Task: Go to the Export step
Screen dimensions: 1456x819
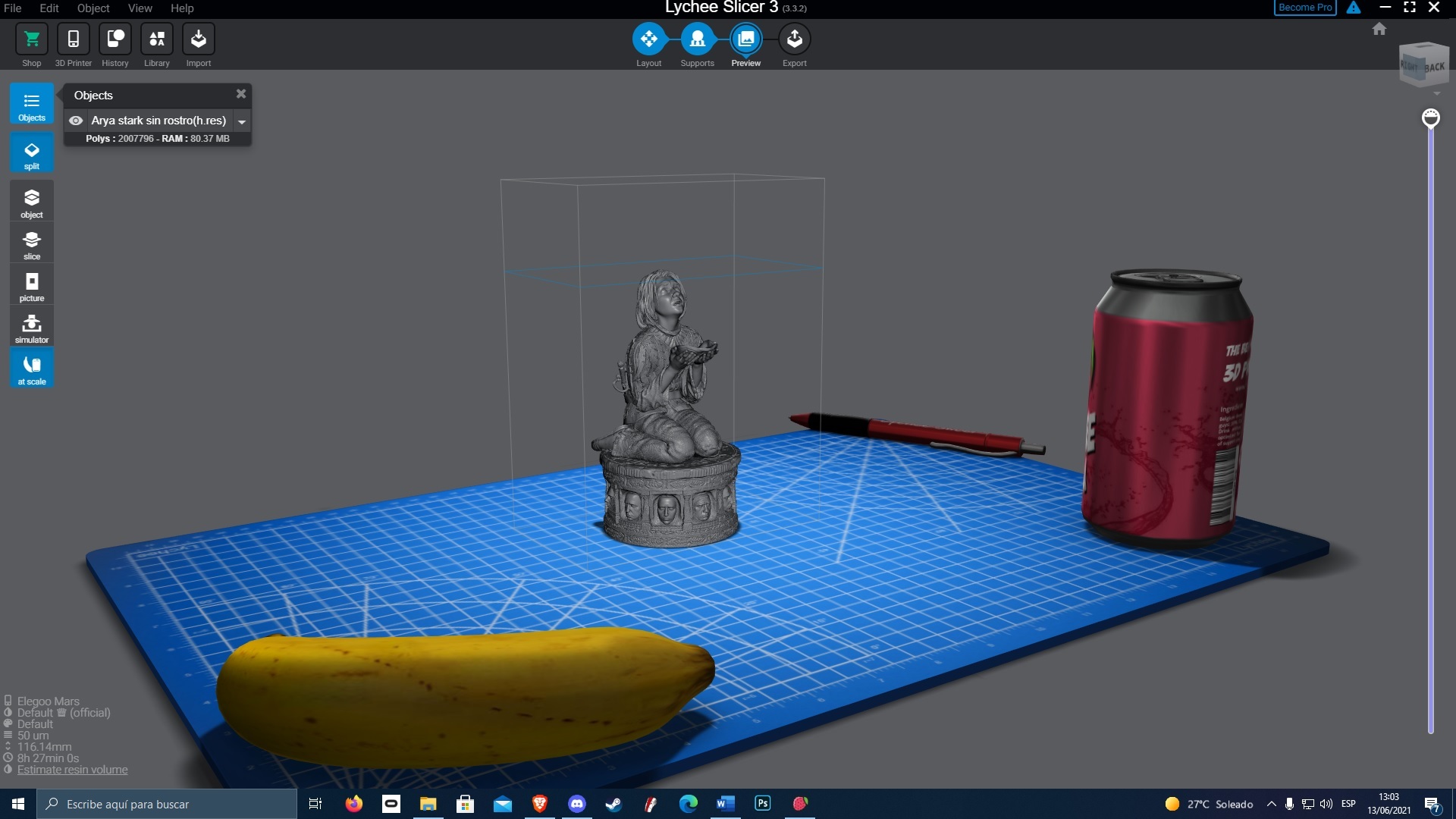Action: [x=795, y=39]
